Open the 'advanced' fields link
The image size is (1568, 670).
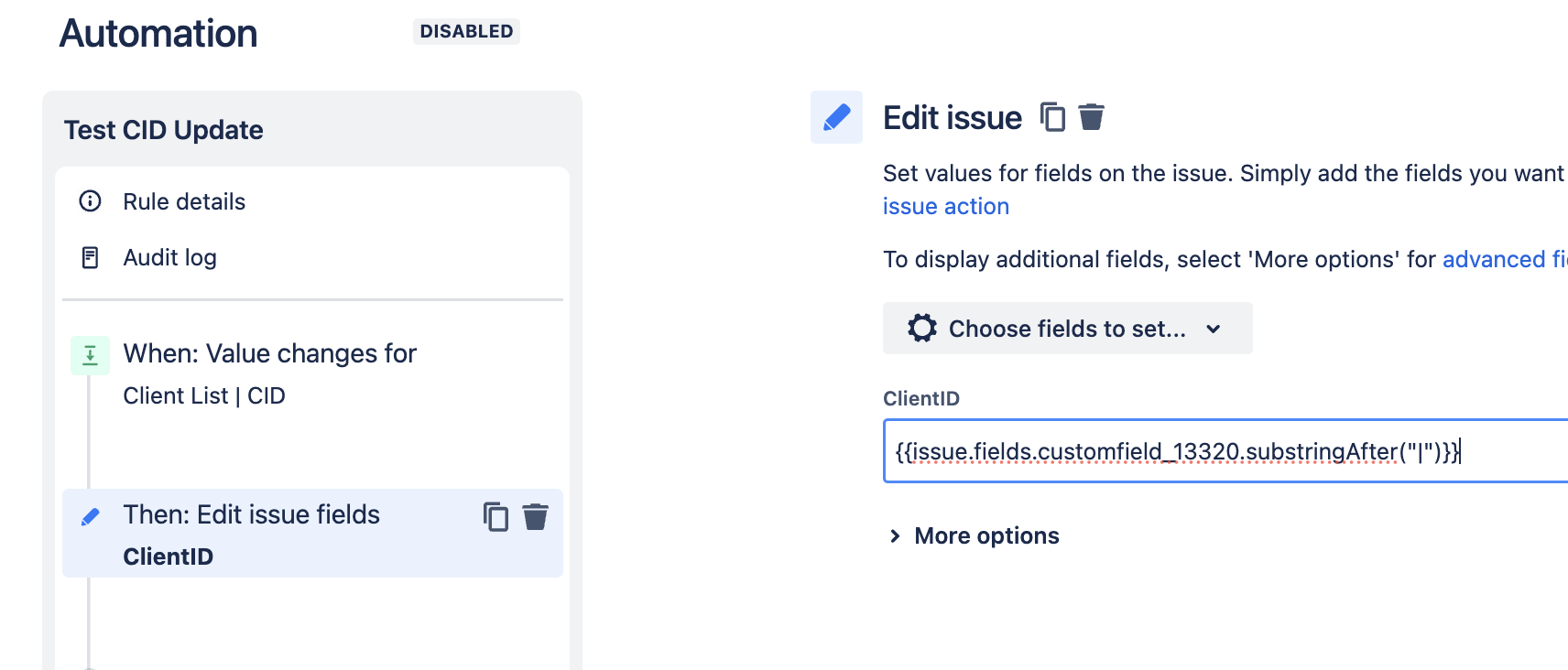1493,260
